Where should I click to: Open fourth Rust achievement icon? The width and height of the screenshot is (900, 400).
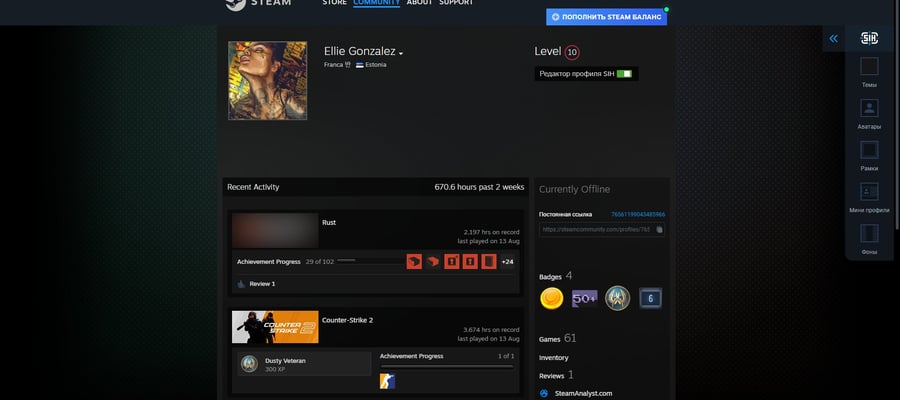coord(470,262)
